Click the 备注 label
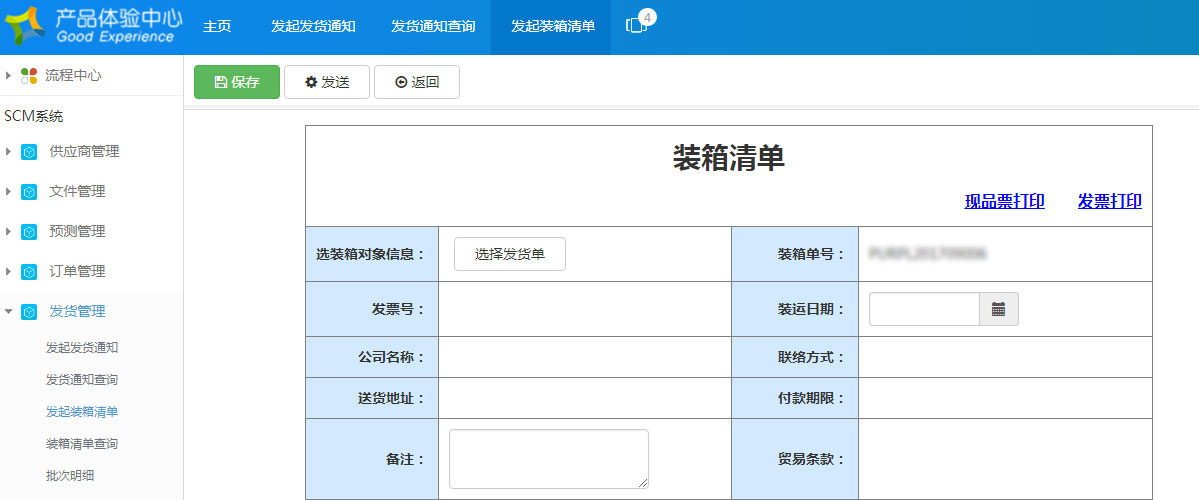 pos(405,459)
